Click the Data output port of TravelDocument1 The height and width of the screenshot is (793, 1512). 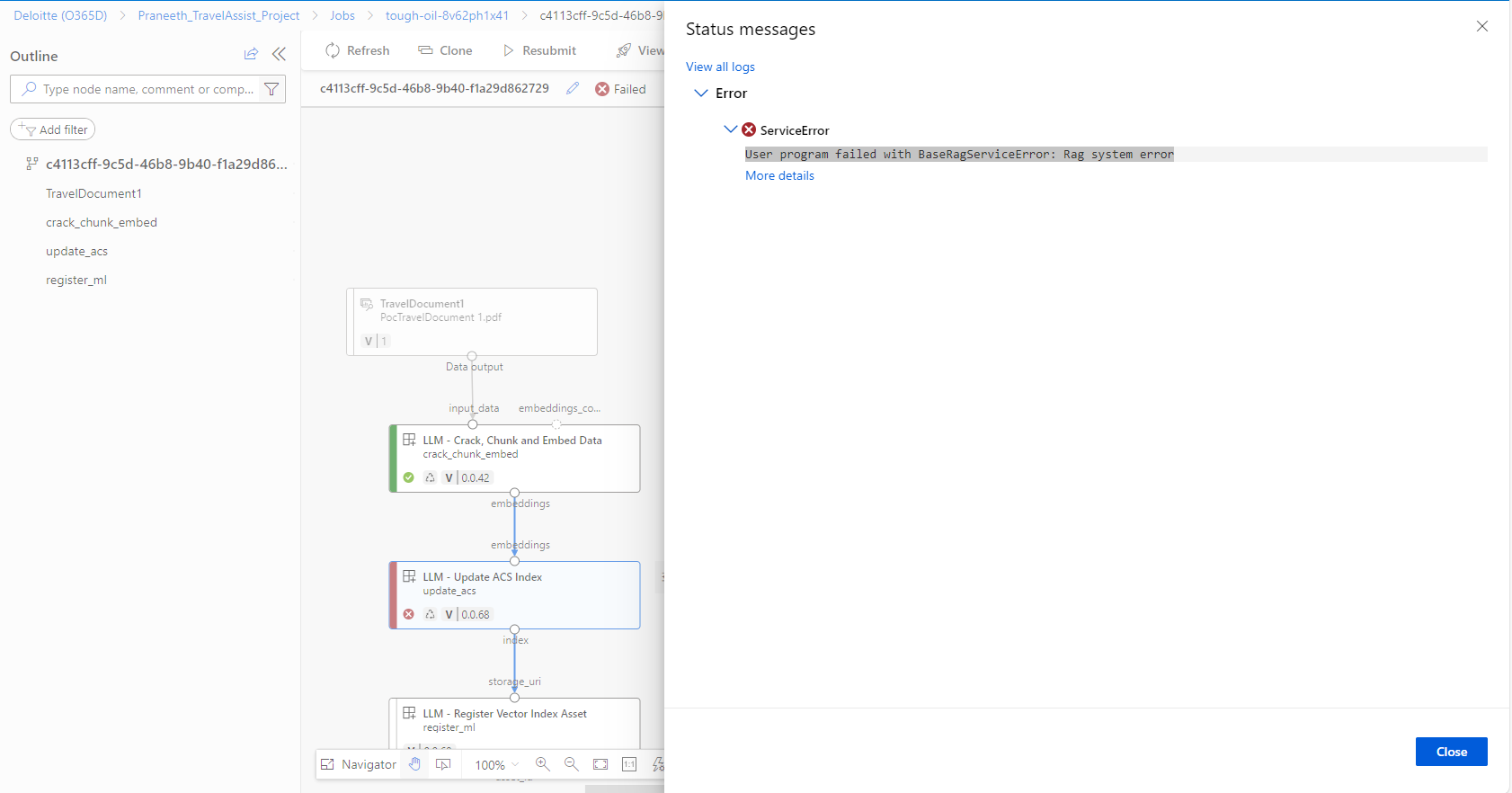point(472,356)
